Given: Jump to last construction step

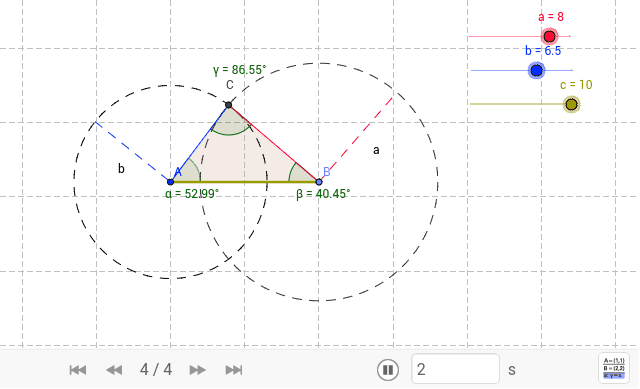Looking at the screenshot, I should tap(234, 370).
